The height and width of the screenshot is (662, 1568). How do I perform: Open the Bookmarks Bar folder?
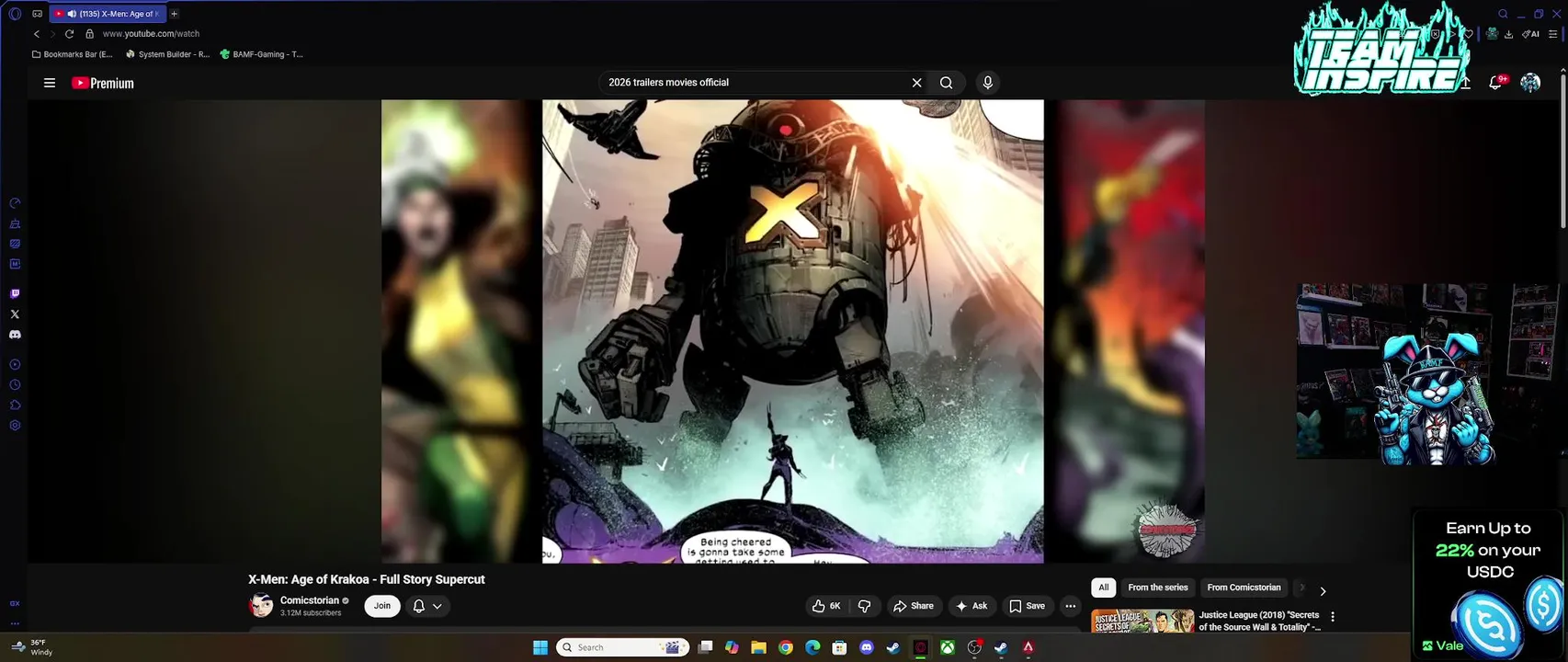pyautogui.click(x=72, y=54)
